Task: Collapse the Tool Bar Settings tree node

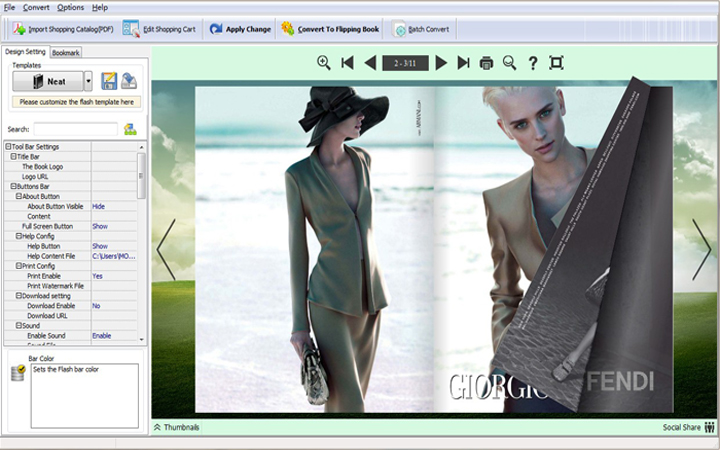Action: 8,147
